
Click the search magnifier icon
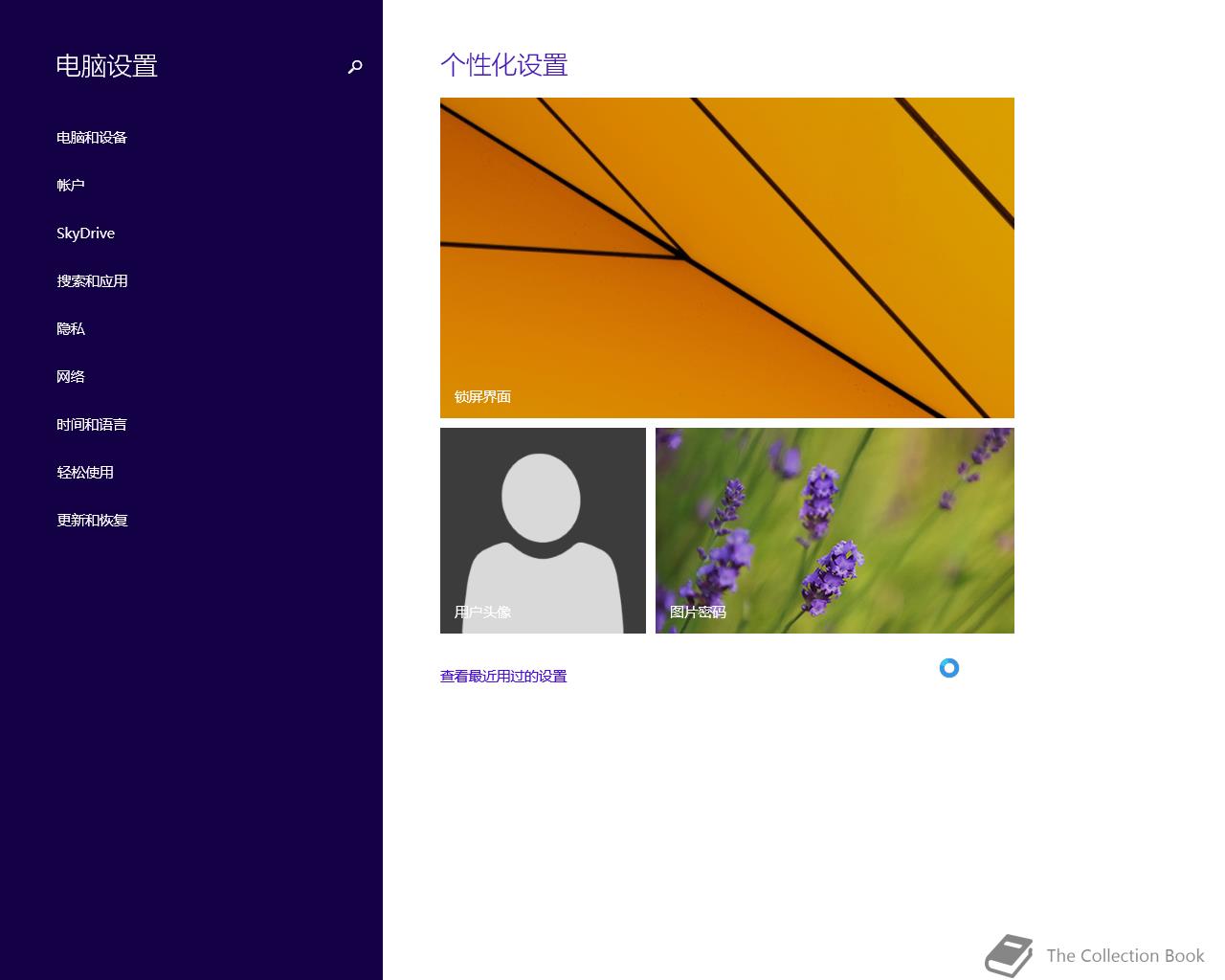(355, 67)
